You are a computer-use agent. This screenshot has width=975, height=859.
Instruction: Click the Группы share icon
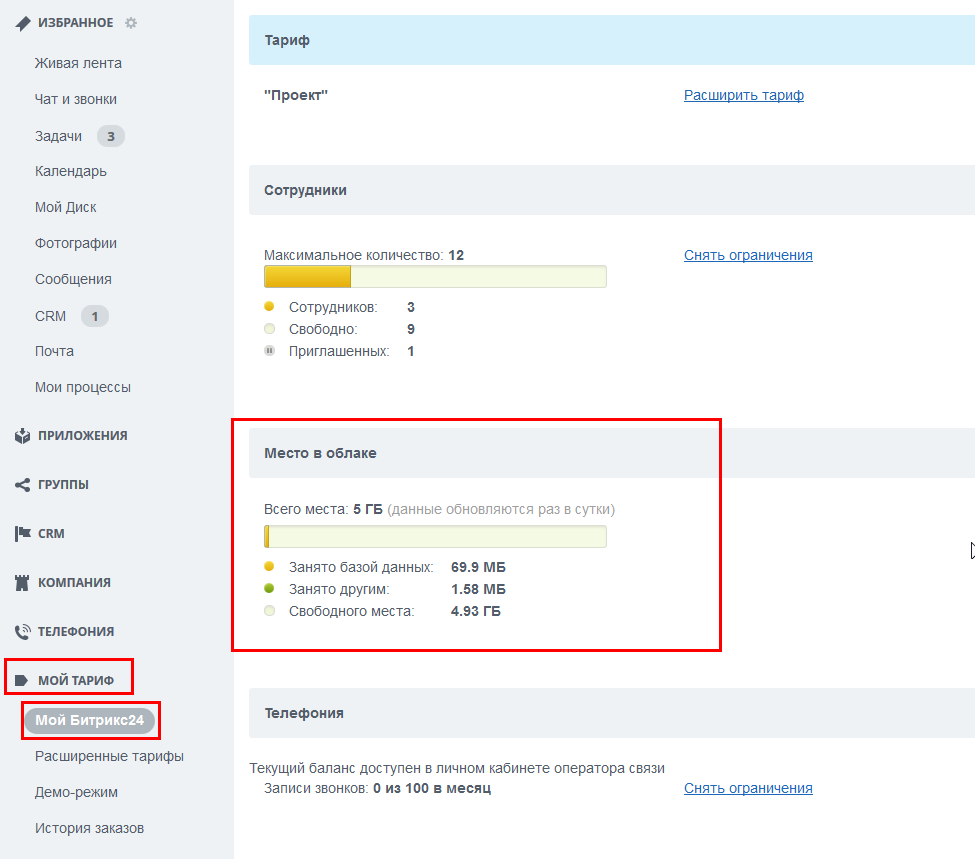point(22,485)
